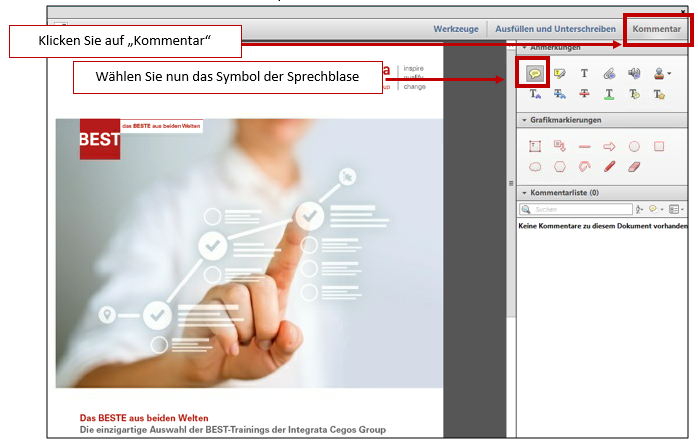The width and height of the screenshot is (698, 443).
Task: Select the connected lines polyline tool
Action: (x=584, y=167)
